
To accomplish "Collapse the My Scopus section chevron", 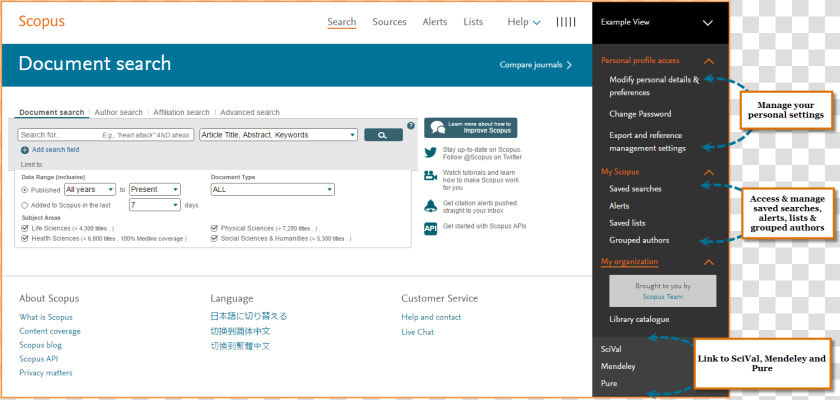I will click(708, 172).
